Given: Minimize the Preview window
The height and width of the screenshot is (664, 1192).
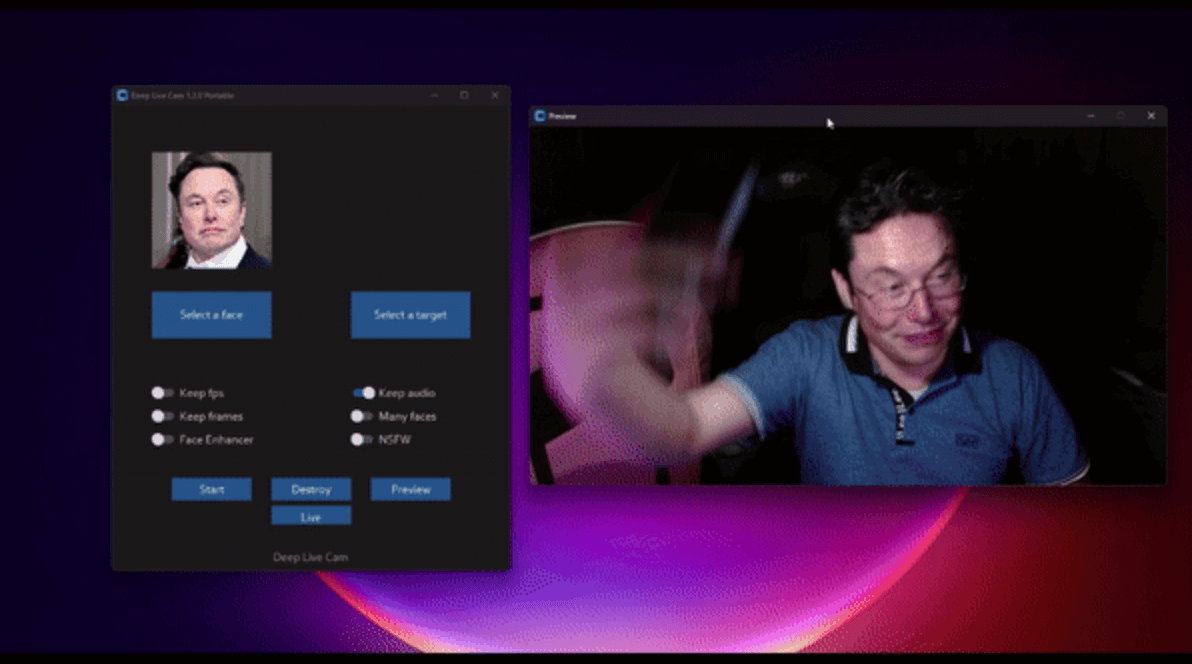Looking at the screenshot, I should pyautogui.click(x=1091, y=116).
